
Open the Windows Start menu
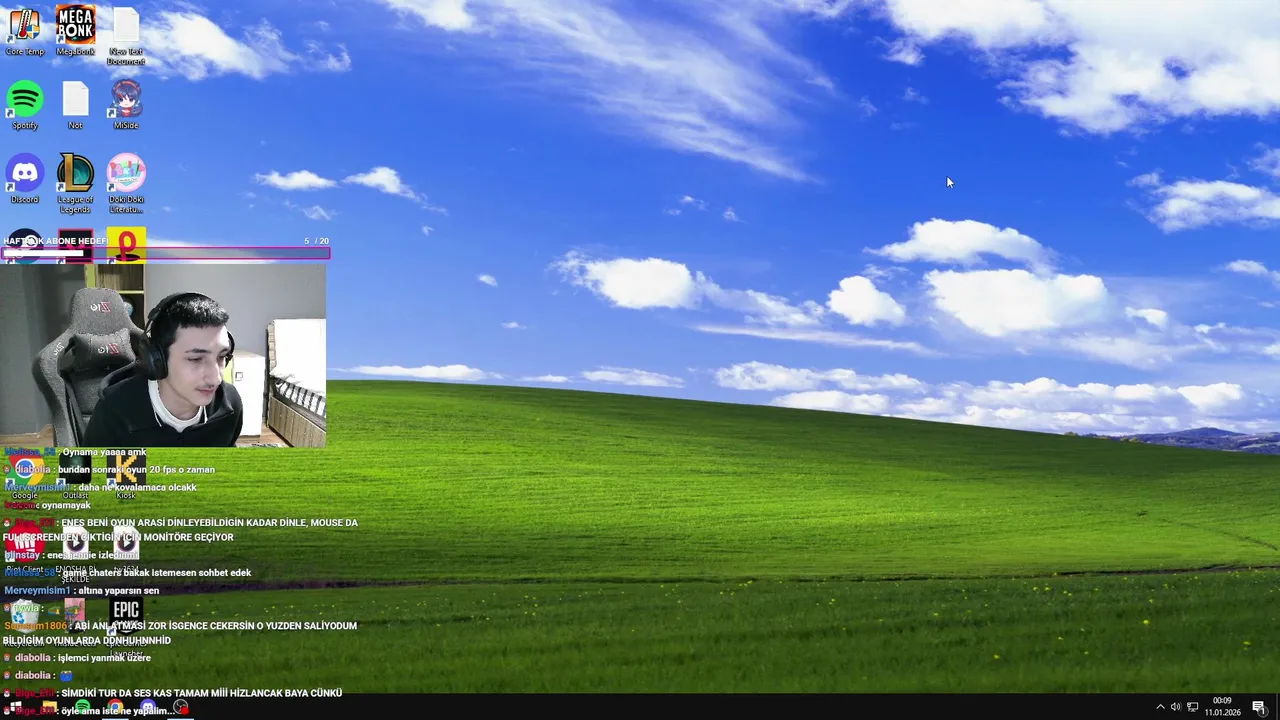(15, 708)
